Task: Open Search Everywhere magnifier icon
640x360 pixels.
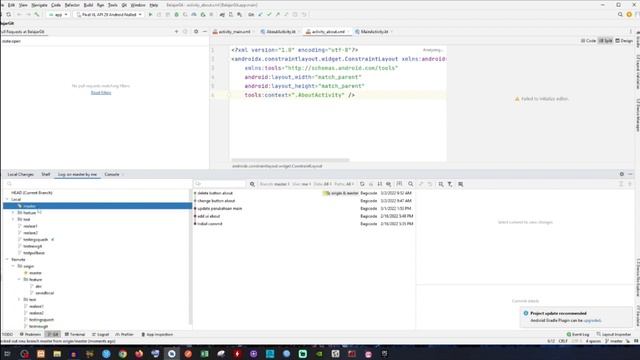Action: (620, 15)
